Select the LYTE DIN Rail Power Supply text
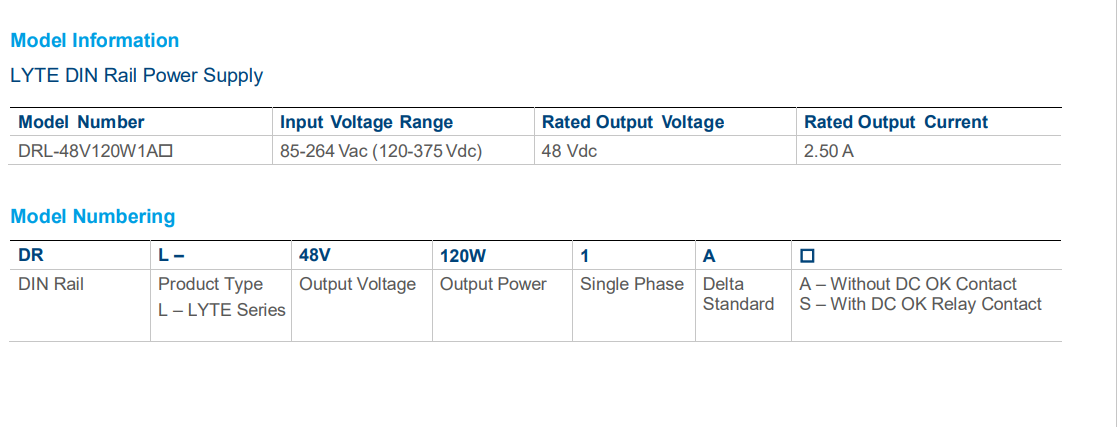The height and width of the screenshot is (427, 1117). [137, 76]
